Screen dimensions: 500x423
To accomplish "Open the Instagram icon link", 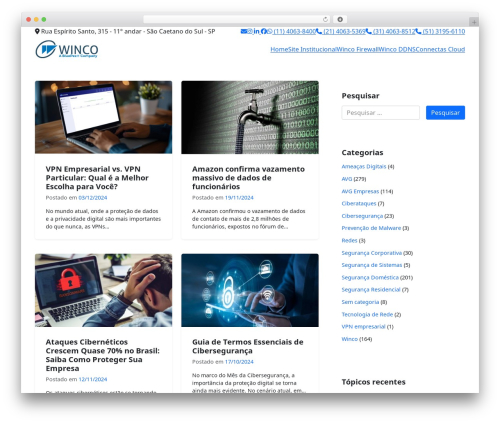I will (250, 31).
